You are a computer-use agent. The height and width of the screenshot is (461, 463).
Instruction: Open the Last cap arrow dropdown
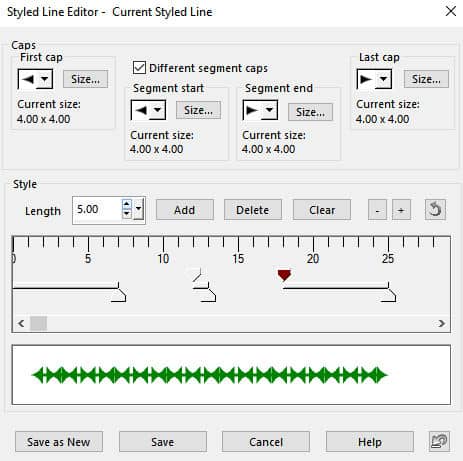point(383,79)
